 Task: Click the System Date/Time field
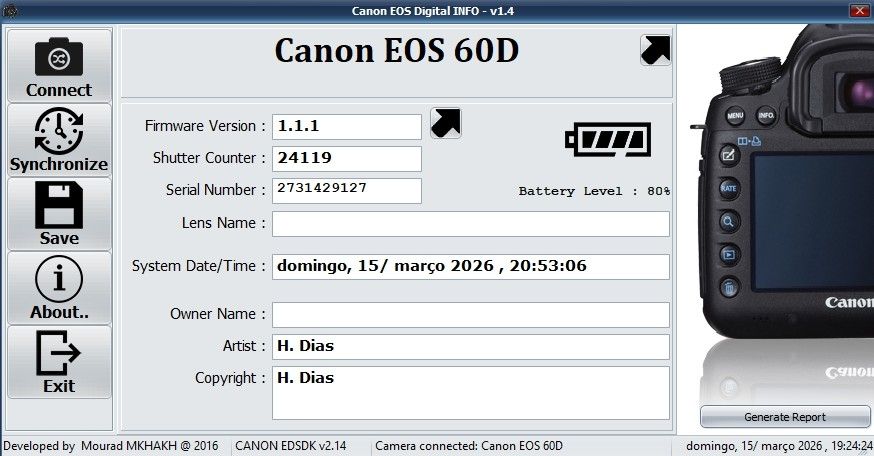tap(471, 267)
